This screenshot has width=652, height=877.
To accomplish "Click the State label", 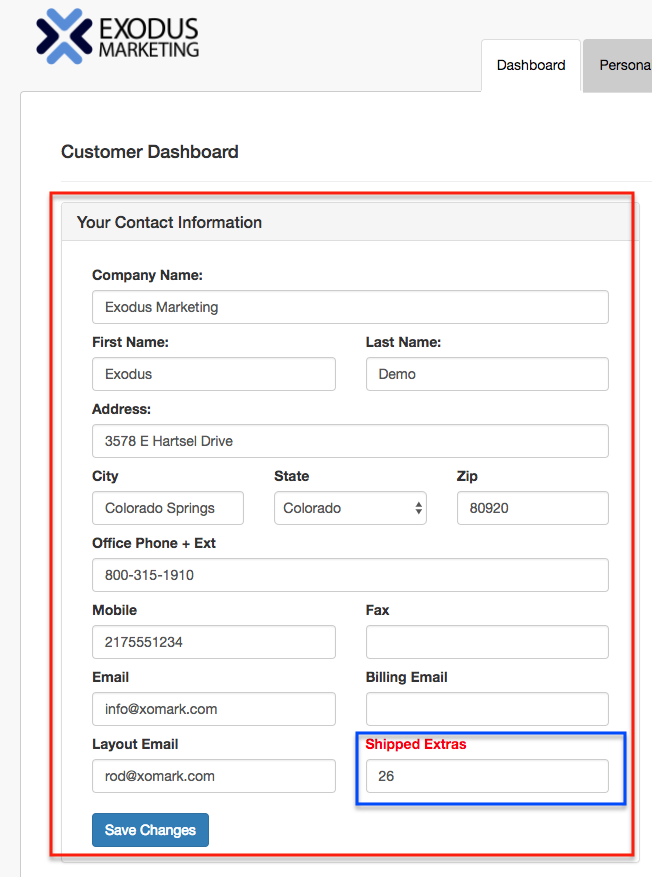I will (291, 476).
